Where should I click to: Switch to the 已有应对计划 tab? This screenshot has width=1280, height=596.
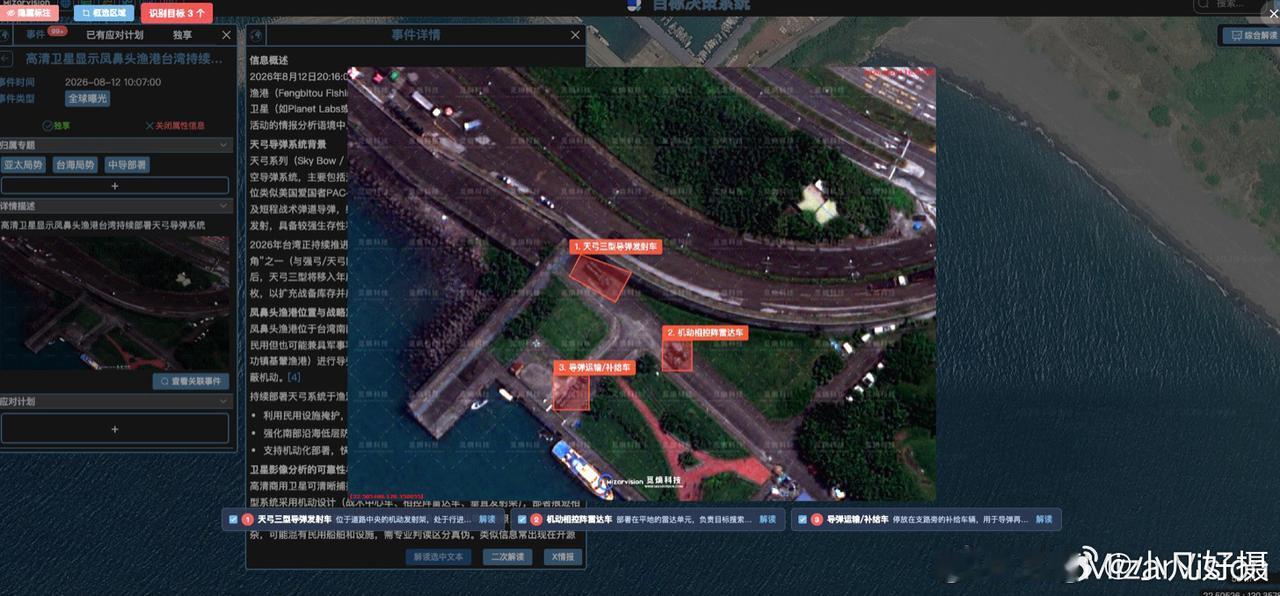tap(115, 35)
